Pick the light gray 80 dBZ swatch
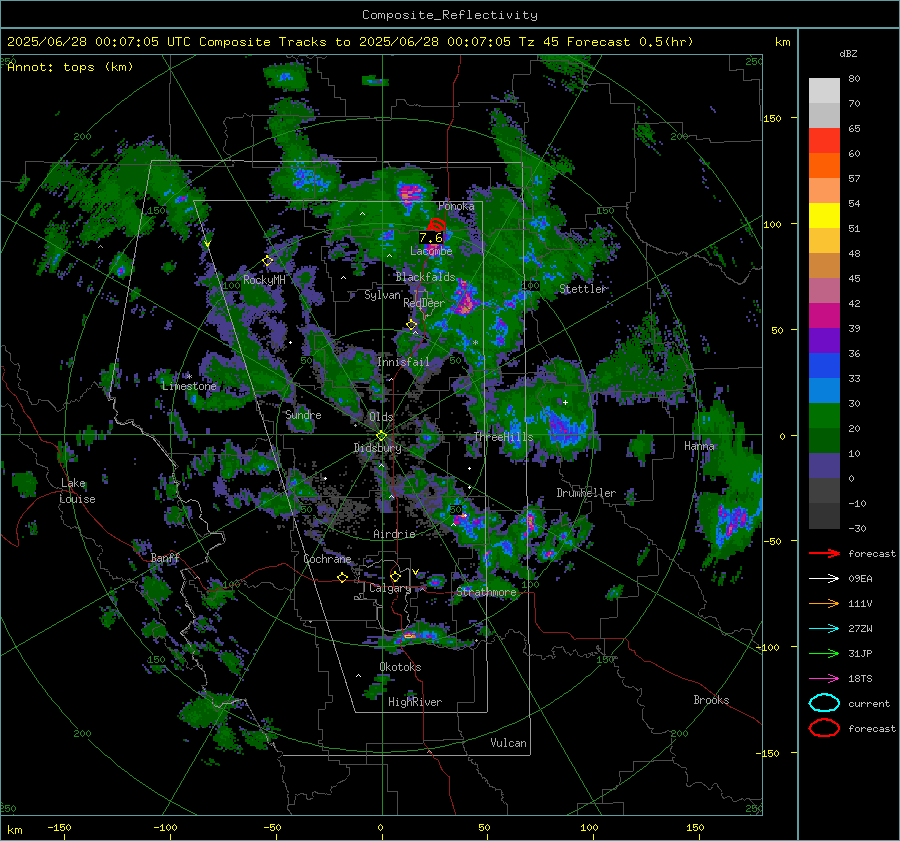Screen dimensions: 900x841 point(824,90)
